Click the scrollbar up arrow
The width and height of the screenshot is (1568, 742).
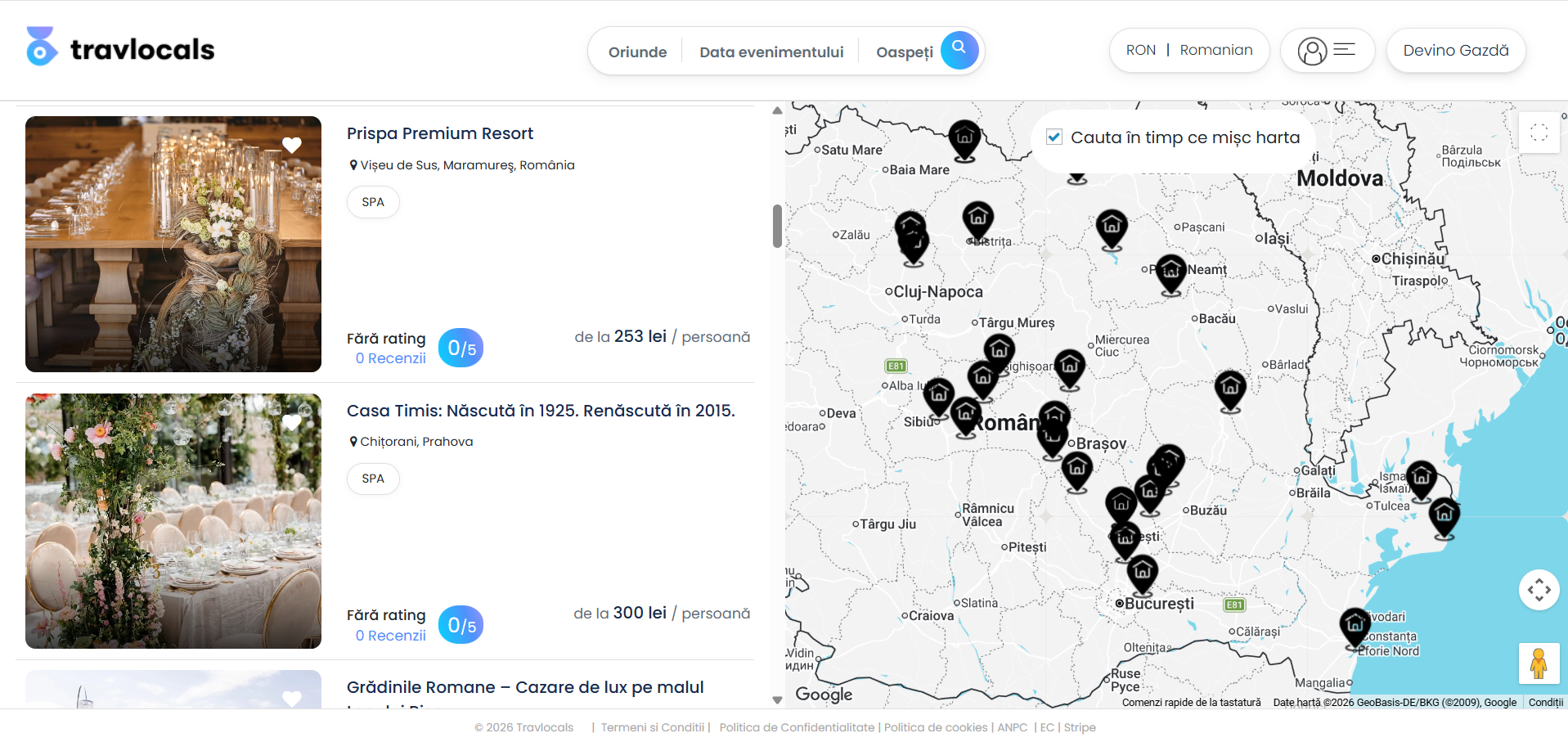(777, 110)
